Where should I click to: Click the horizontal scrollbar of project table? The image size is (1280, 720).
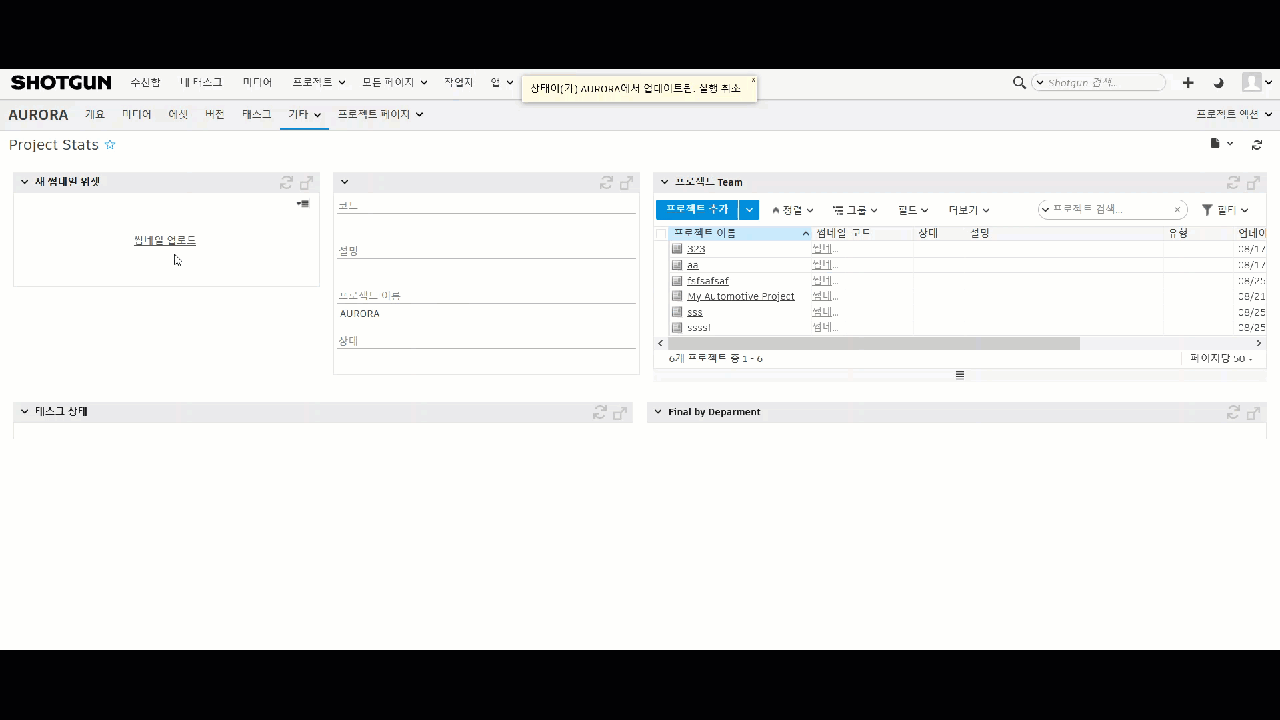pyautogui.click(x=874, y=343)
